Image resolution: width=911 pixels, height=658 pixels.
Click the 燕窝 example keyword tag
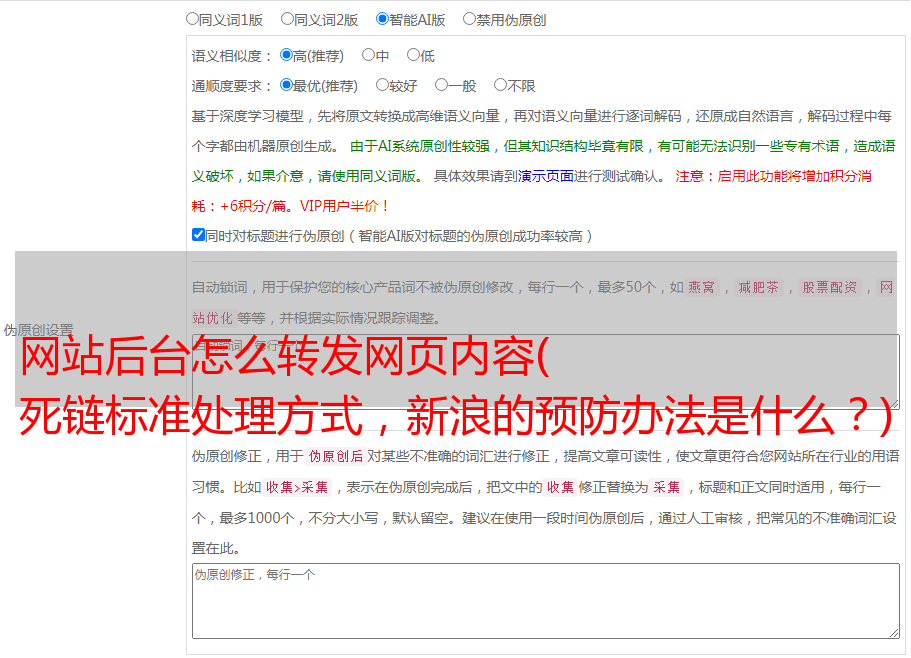point(701,287)
